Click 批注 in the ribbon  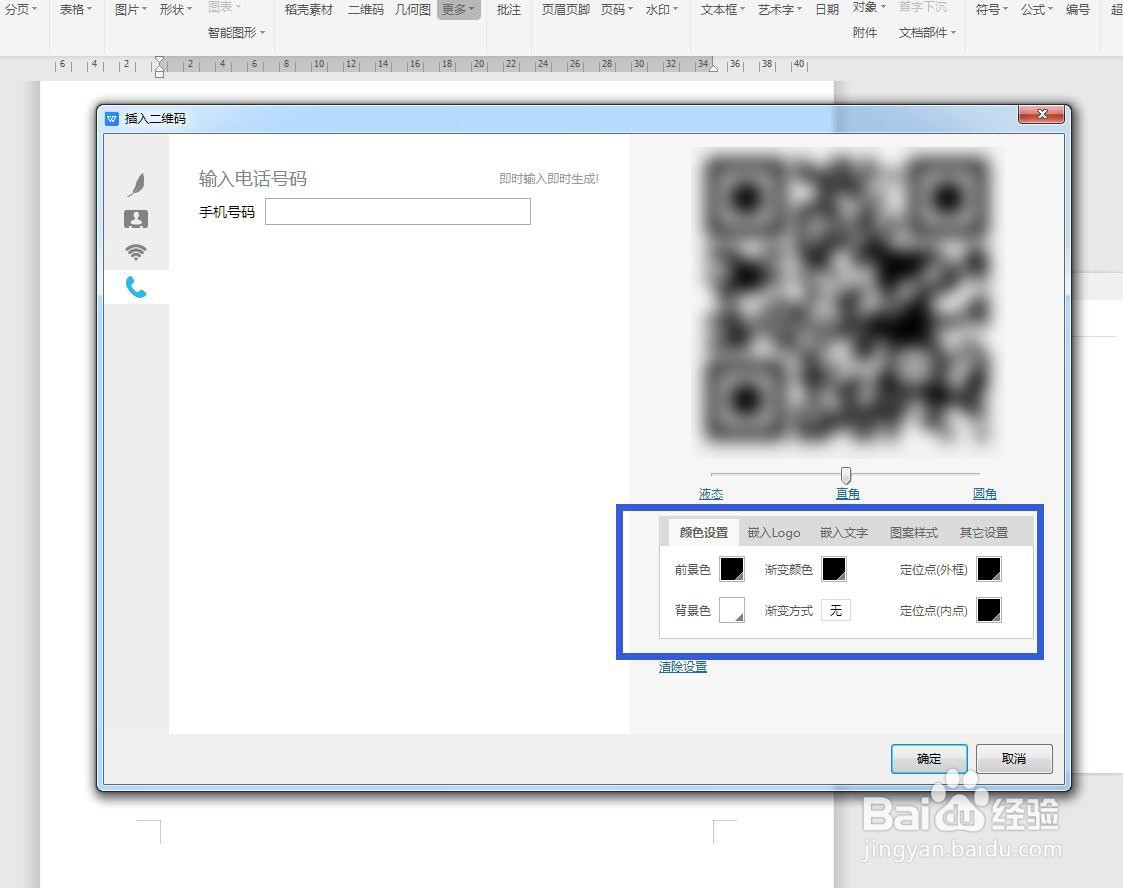(x=509, y=10)
